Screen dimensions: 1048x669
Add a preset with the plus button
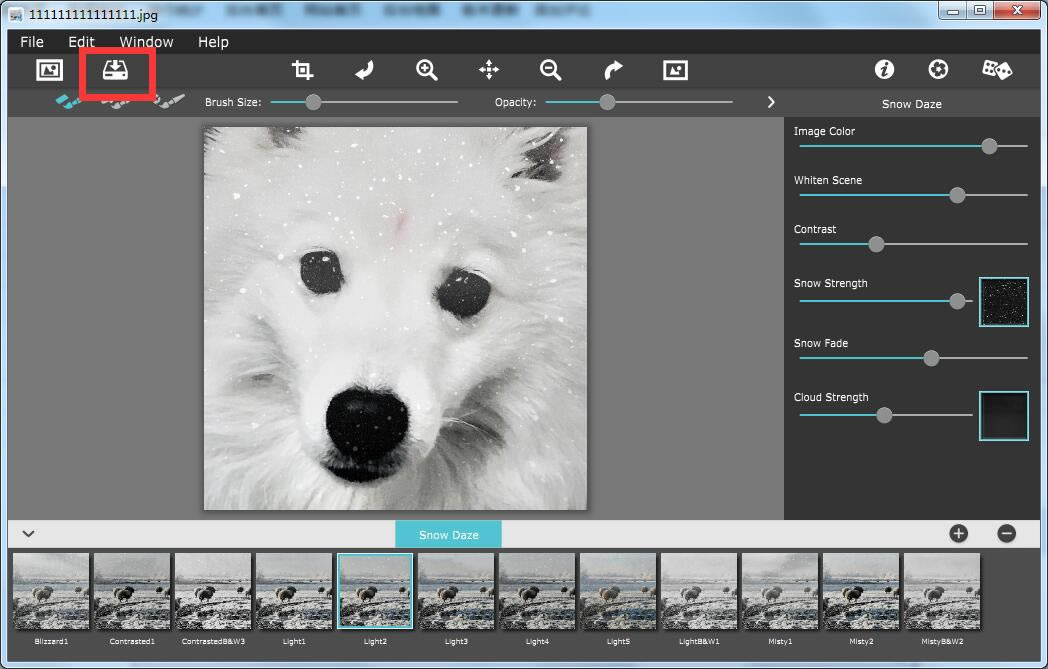958,534
